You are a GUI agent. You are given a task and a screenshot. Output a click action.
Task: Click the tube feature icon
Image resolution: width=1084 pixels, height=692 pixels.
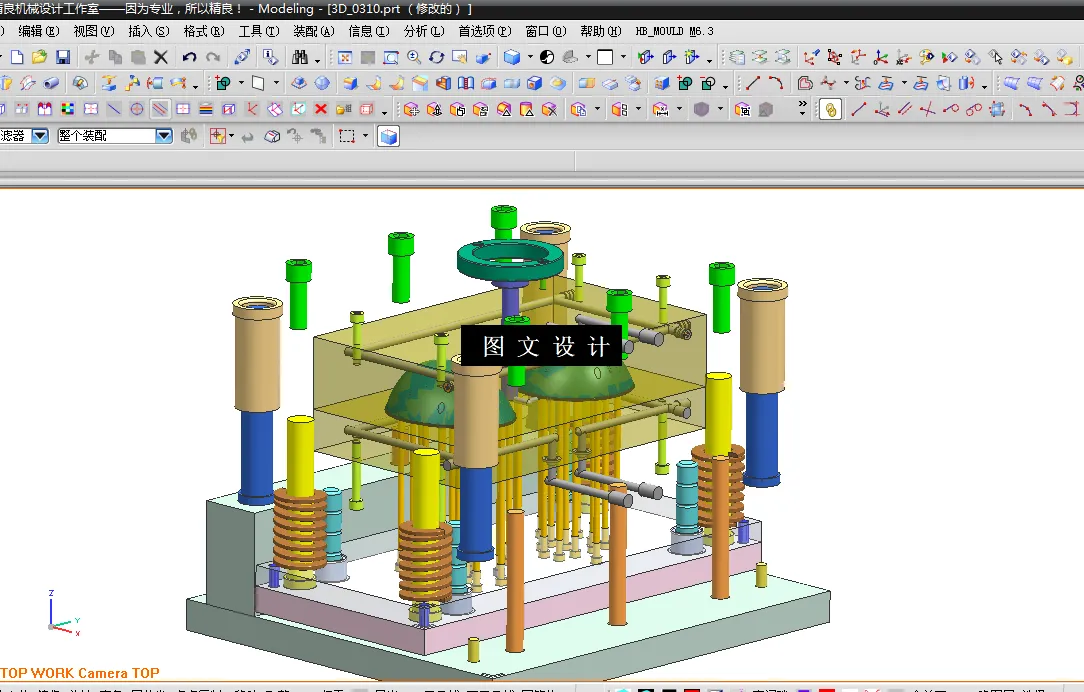tap(51, 84)
